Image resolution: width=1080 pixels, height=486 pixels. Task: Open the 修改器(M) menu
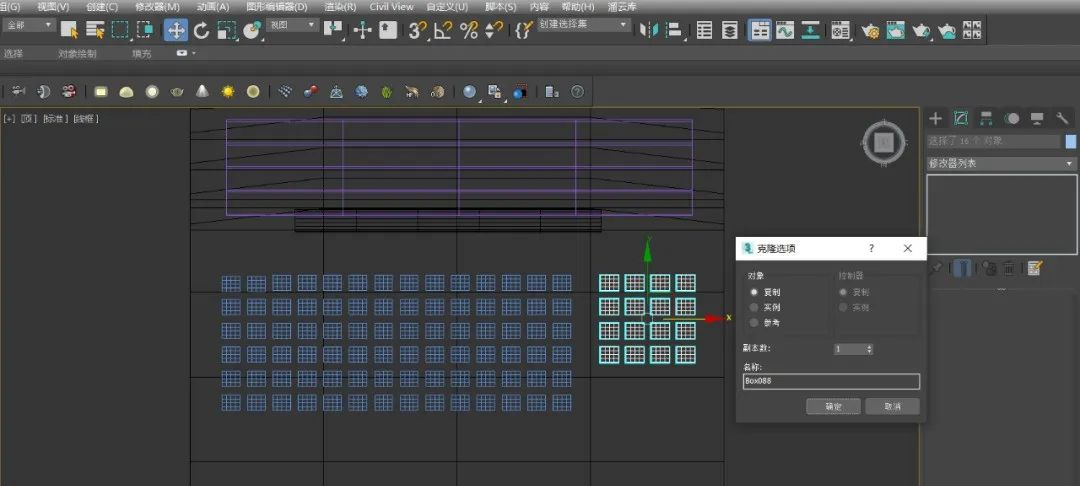158,6
